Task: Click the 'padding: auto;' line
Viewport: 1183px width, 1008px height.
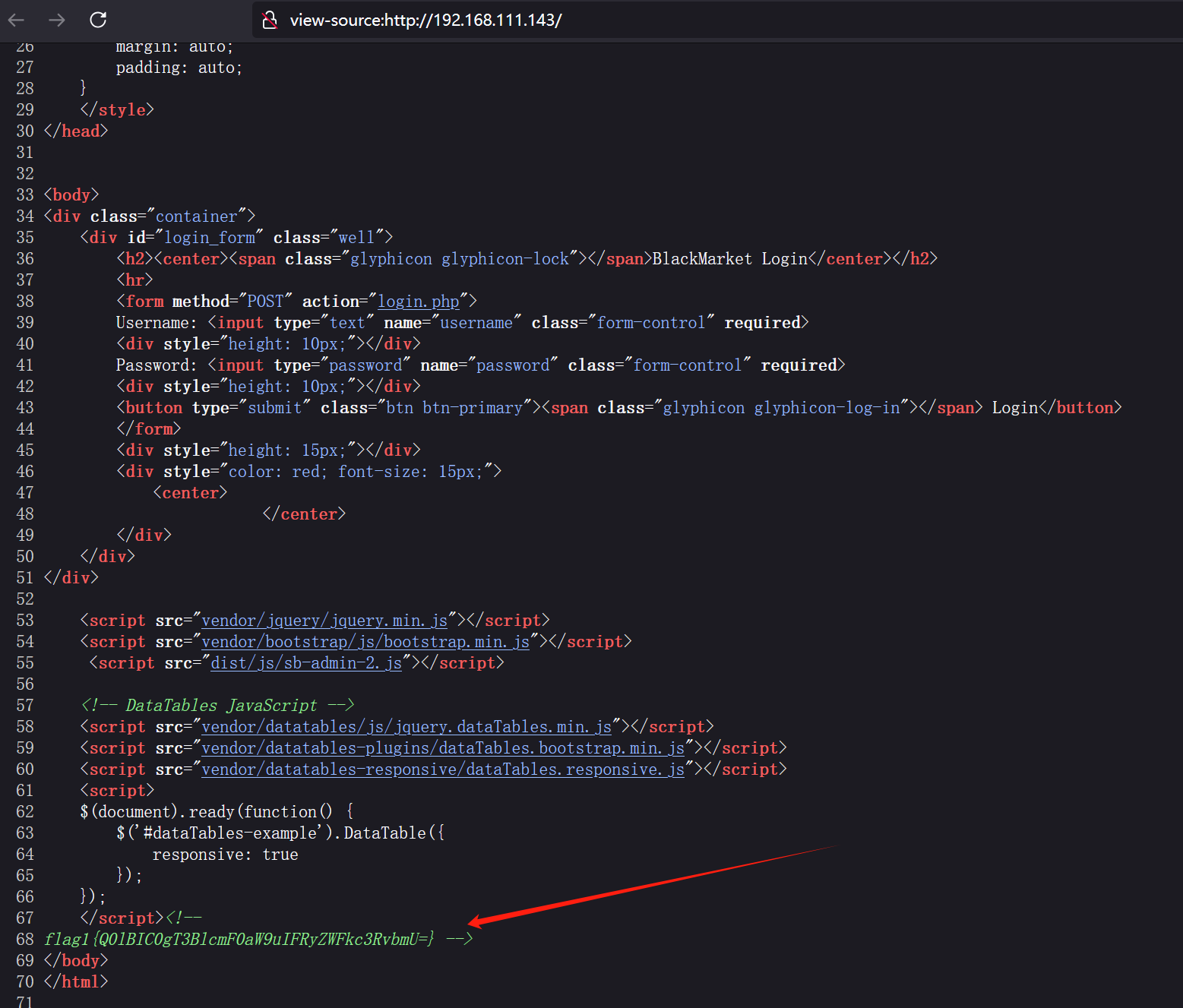Action: pos(179,68)
